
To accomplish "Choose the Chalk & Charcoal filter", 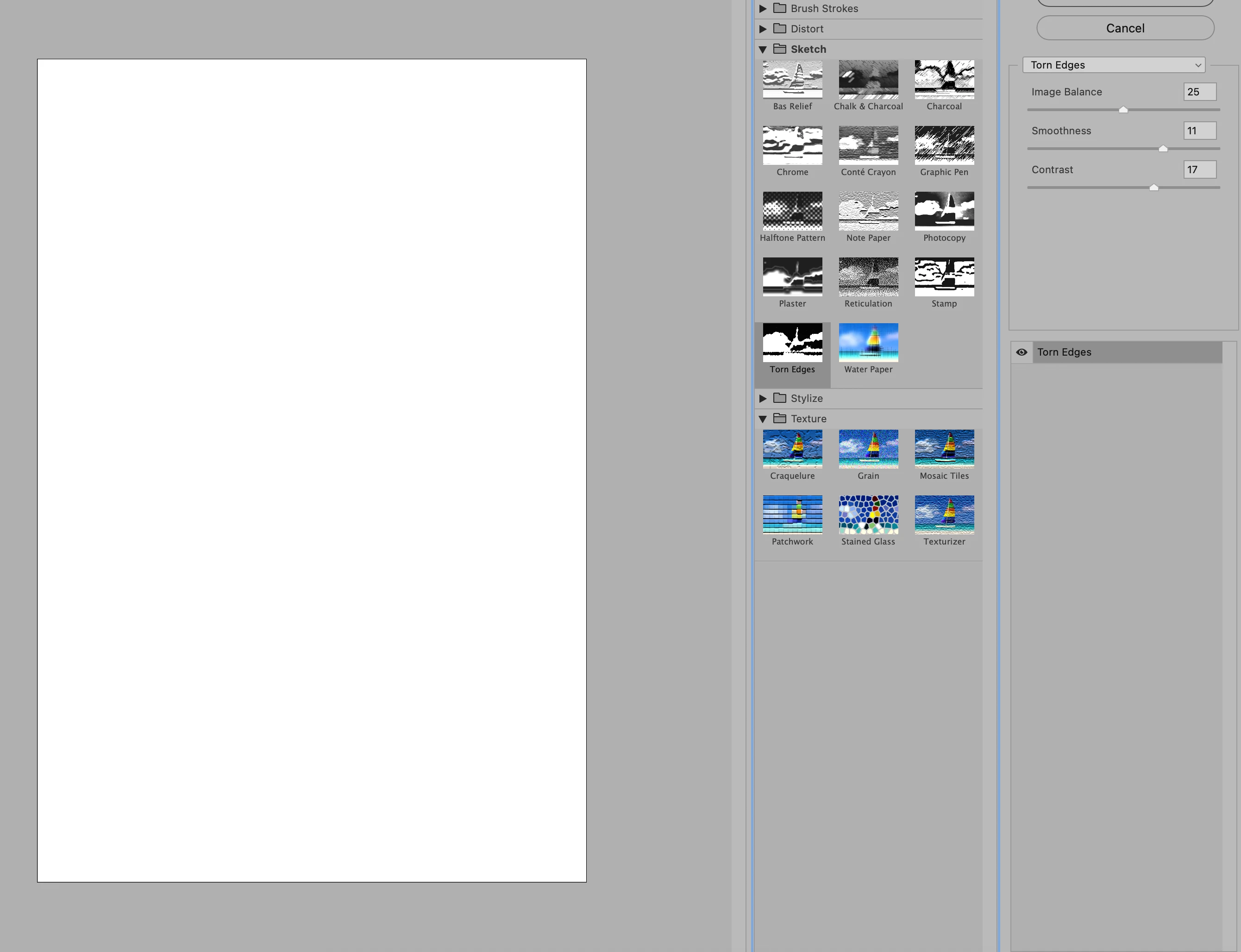I will [868, 80].
